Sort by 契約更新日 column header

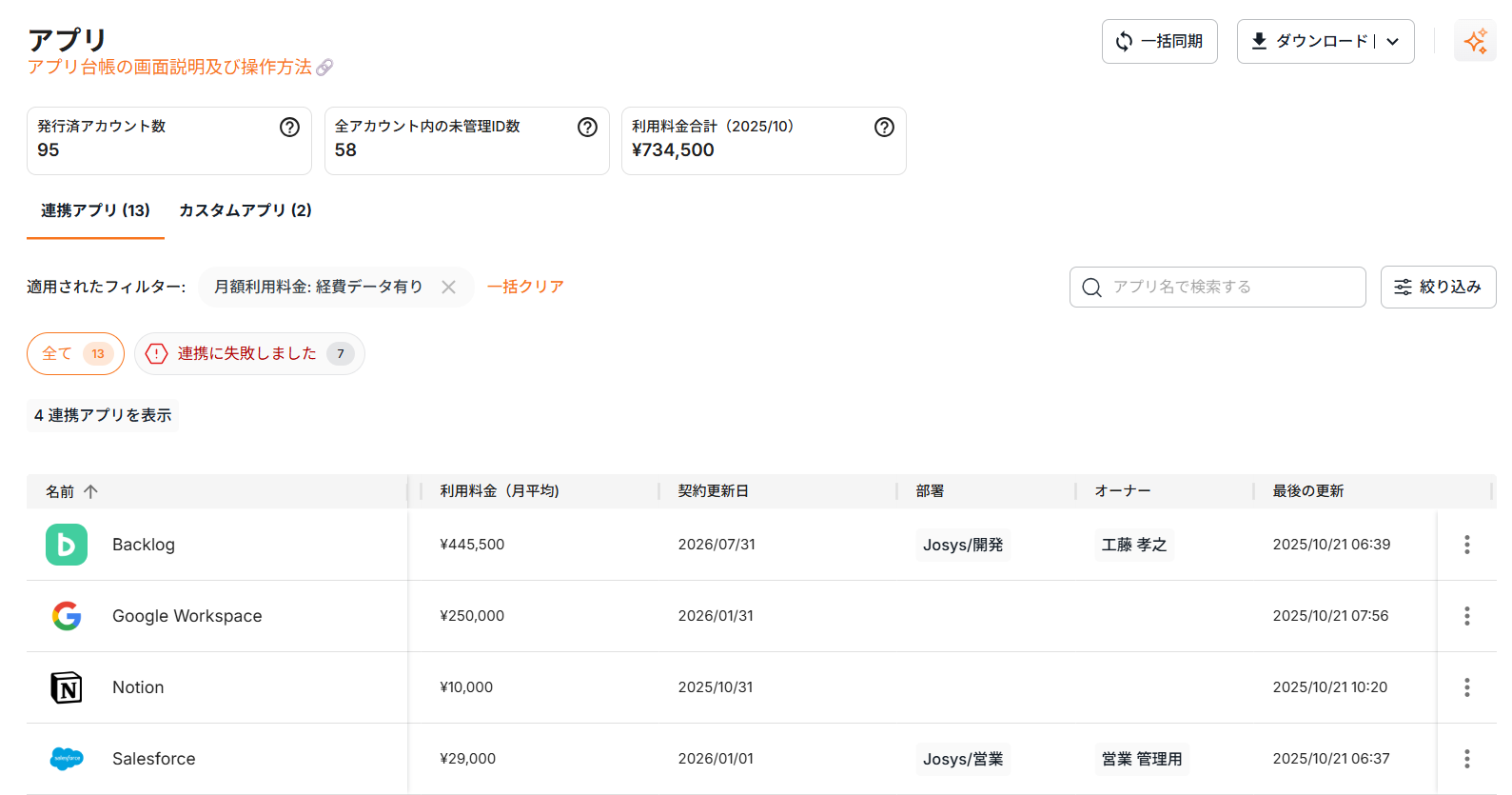pos(714,491)
